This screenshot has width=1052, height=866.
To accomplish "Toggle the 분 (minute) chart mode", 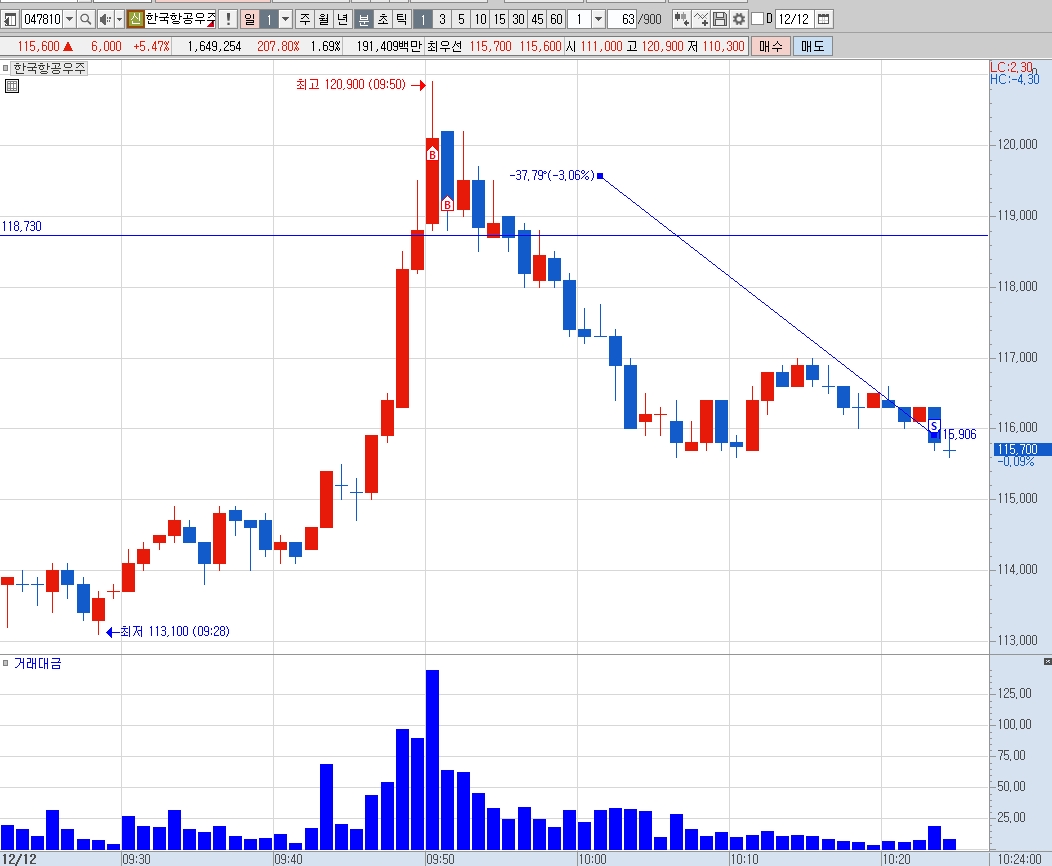I will [x=364, y=19].
